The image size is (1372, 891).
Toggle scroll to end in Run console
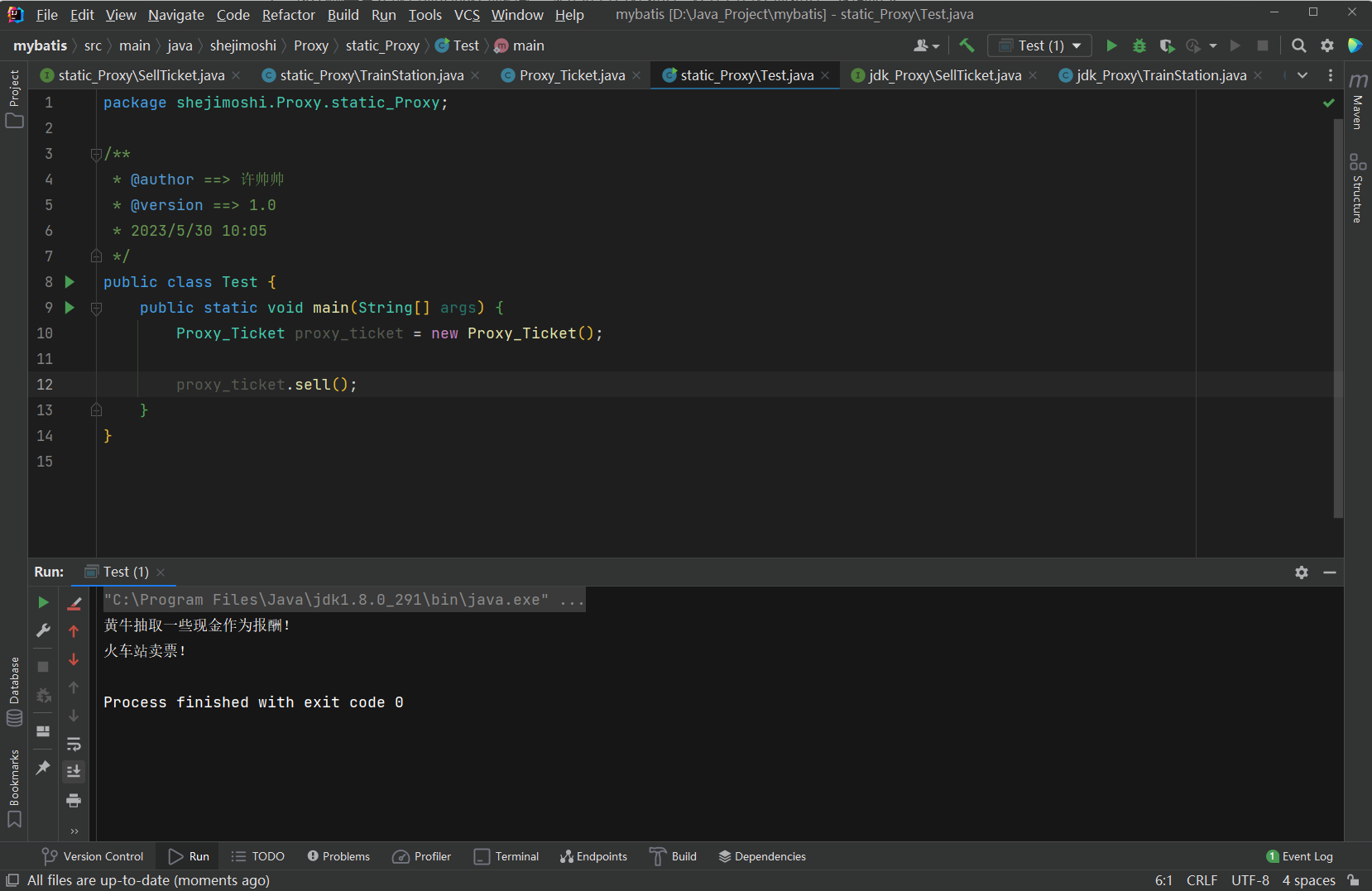74,771
